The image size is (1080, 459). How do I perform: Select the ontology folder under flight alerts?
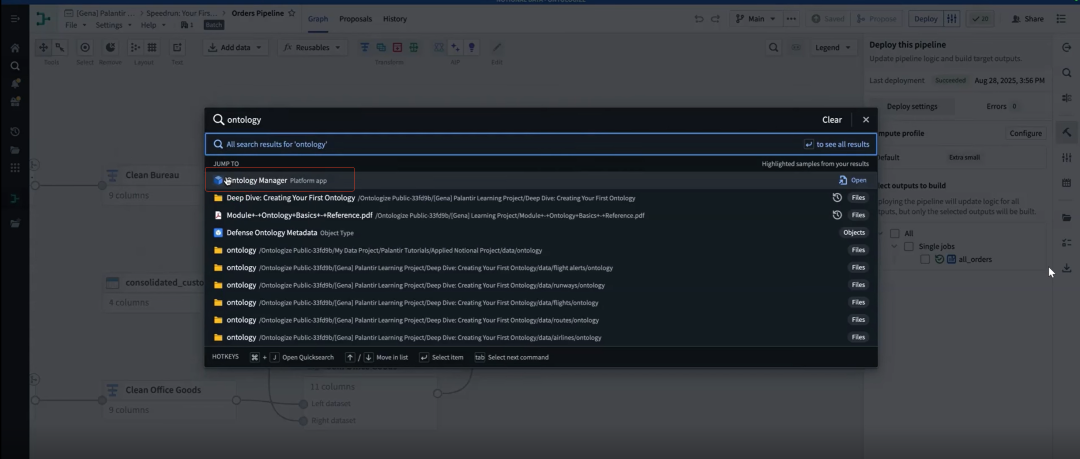click(541, 267)
